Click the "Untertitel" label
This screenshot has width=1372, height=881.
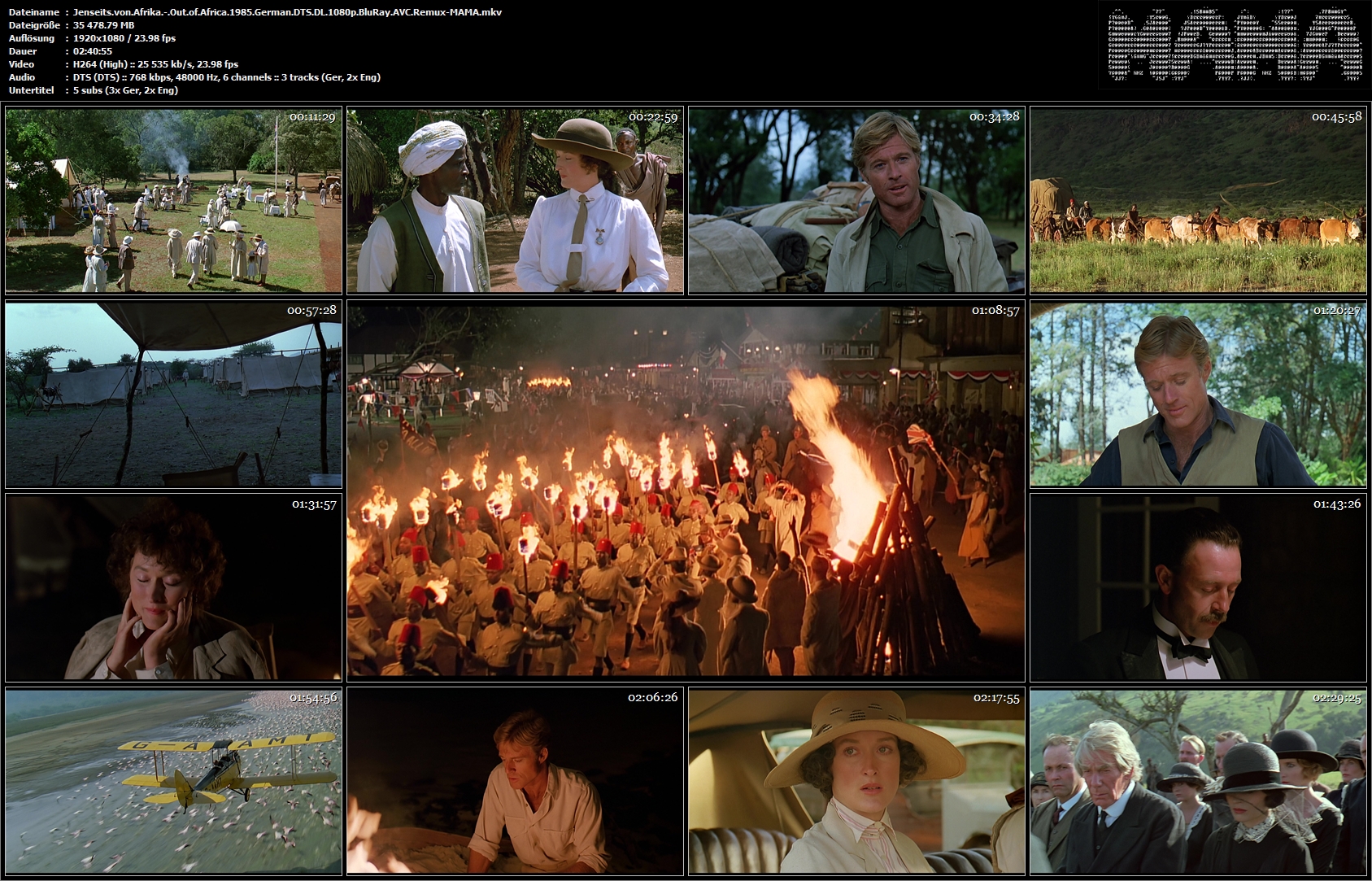[x=31, y=90]
